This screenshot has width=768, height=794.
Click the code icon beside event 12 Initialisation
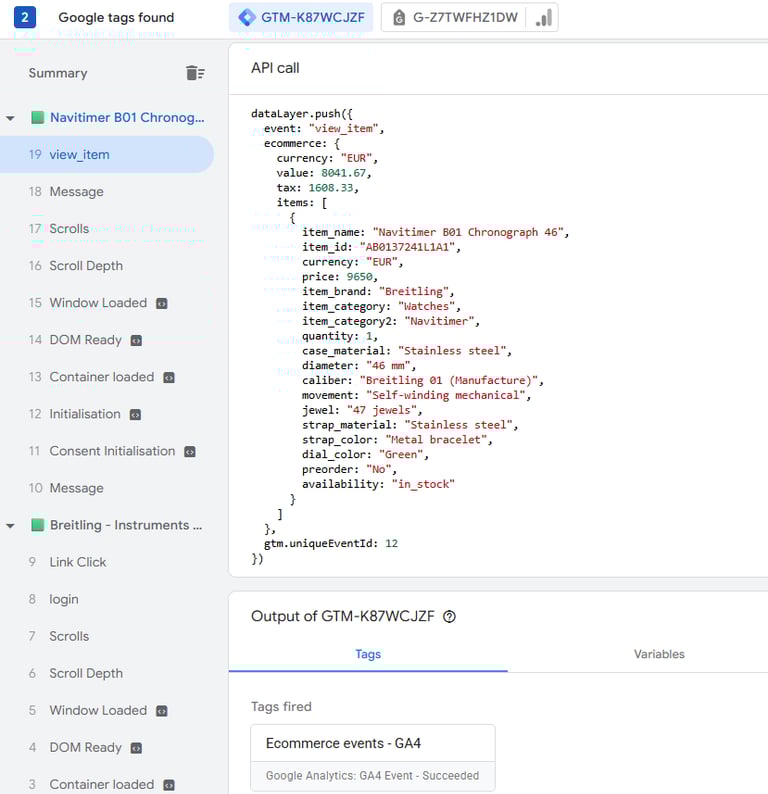(x=135, y=415)
